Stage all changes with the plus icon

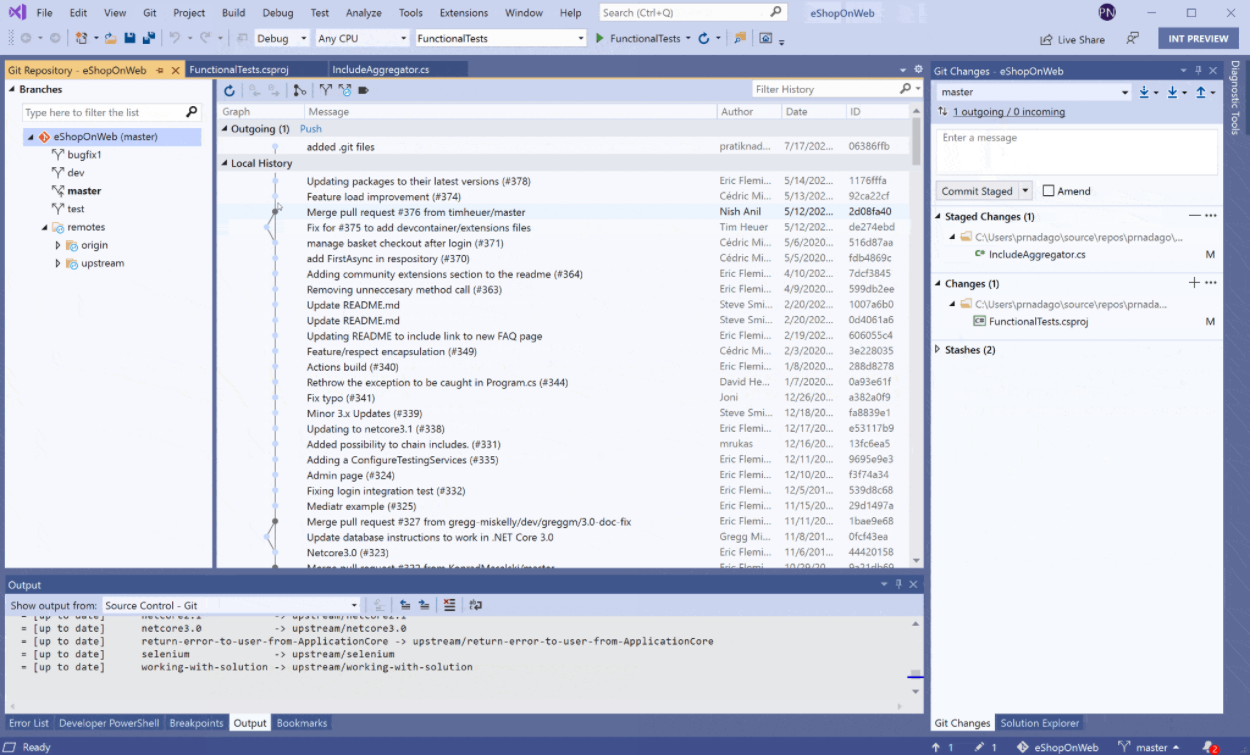[x=1193, y=283]
